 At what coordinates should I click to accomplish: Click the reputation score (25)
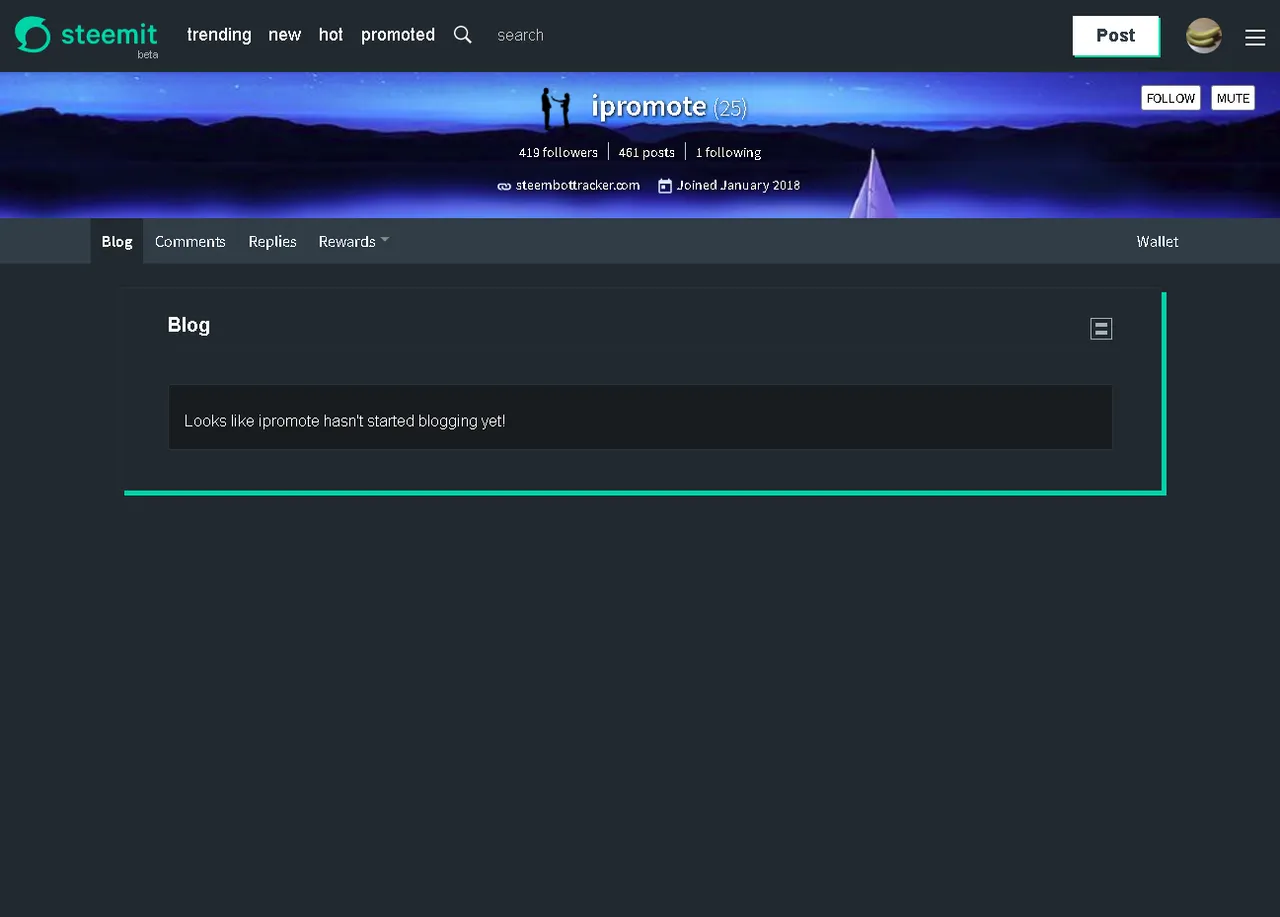click(x=730, y=108)
